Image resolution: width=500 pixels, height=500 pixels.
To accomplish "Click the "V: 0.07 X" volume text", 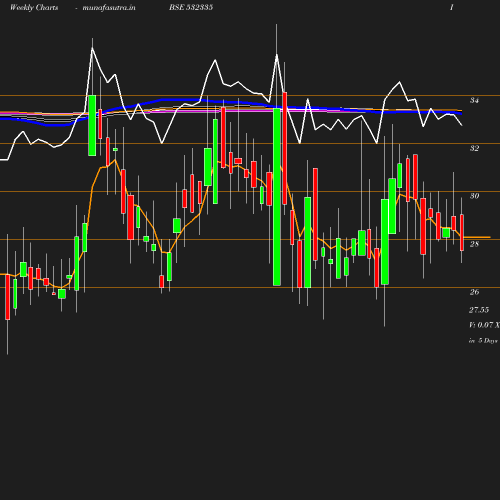I will pos(484,325).
